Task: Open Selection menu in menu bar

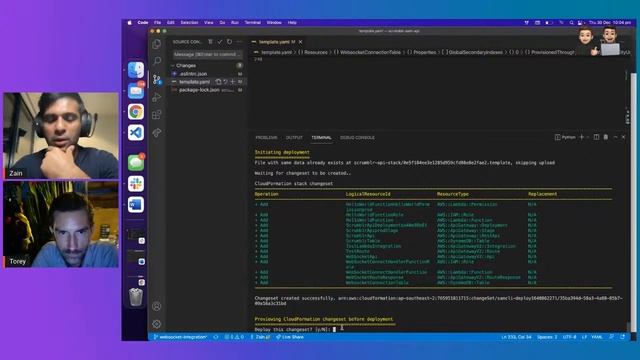Action: tap(189, 22)
